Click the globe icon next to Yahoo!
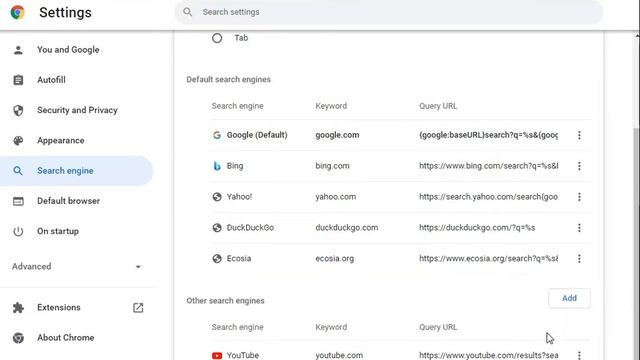640x360 pixels. coord(217,197)
